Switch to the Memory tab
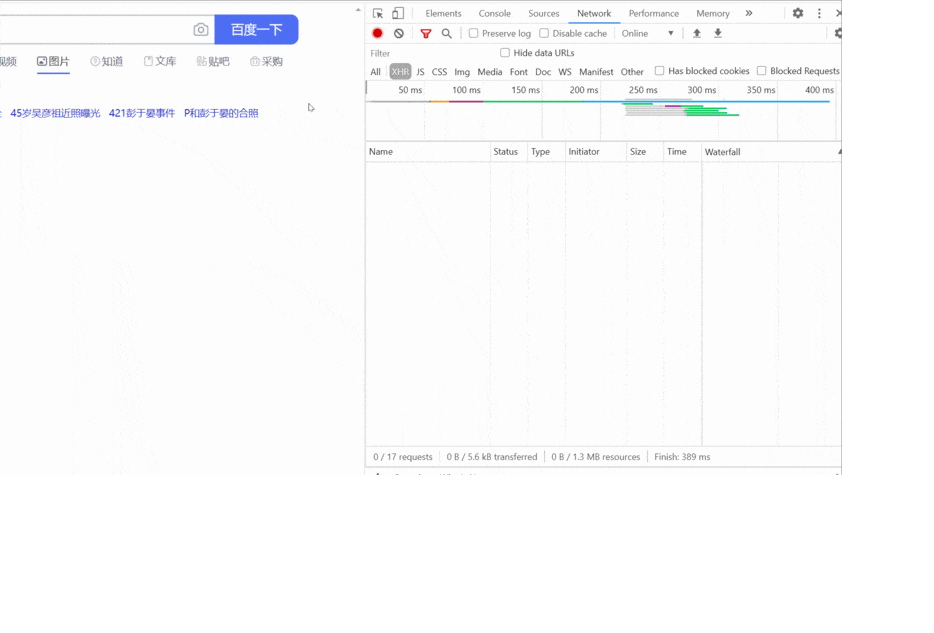934x633 pixels. [x=712, y=13]
